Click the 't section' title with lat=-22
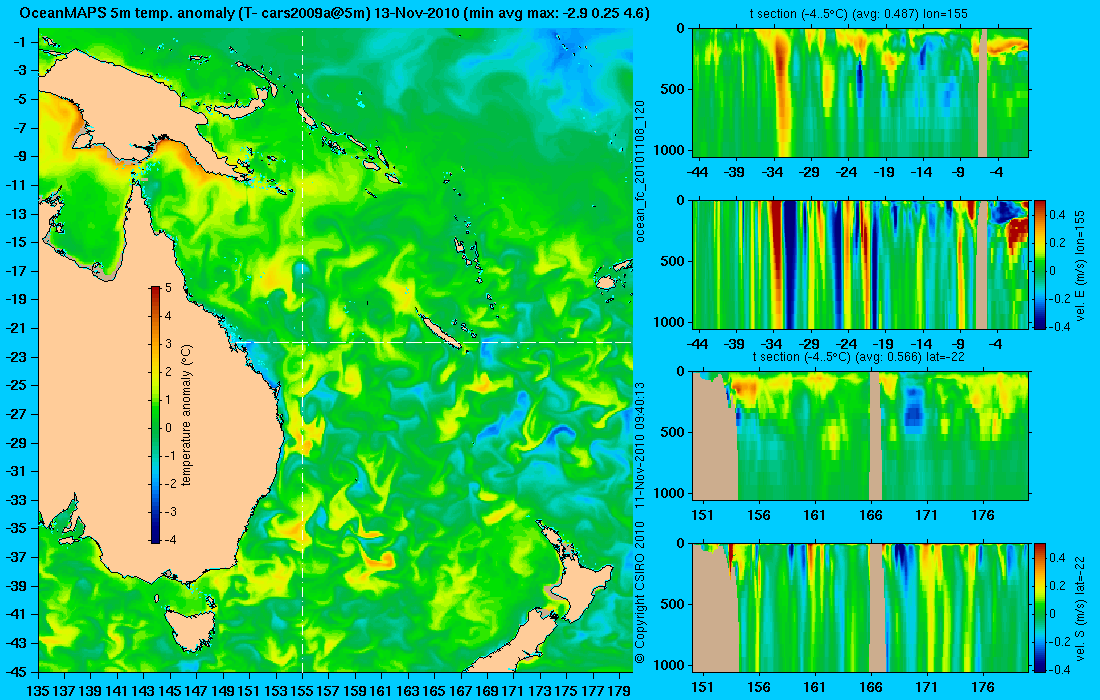The width and height of the screenshot is (1100, 700). pos(860,357)
